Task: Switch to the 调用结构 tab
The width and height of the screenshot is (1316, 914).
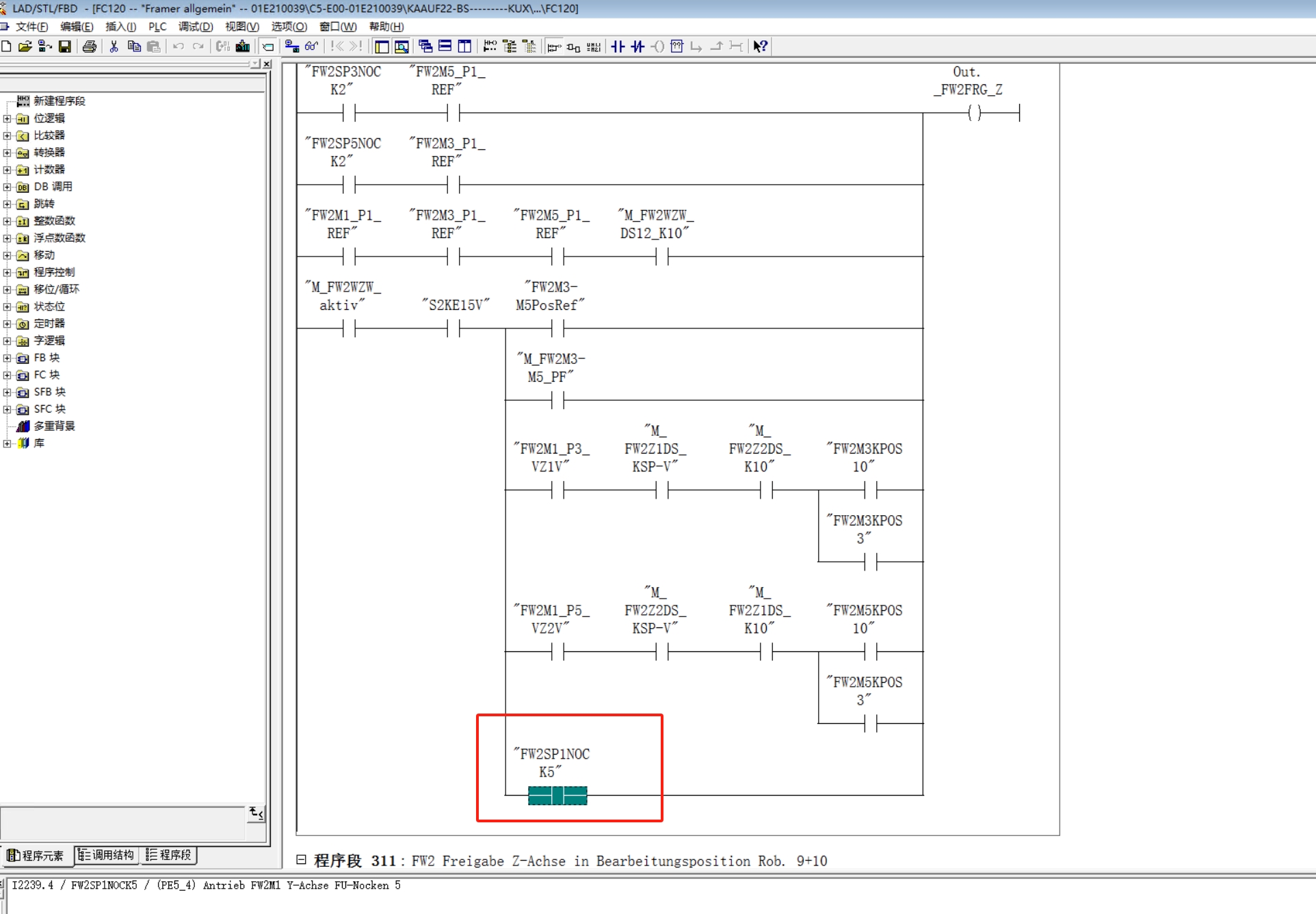Action: (106, 855)
